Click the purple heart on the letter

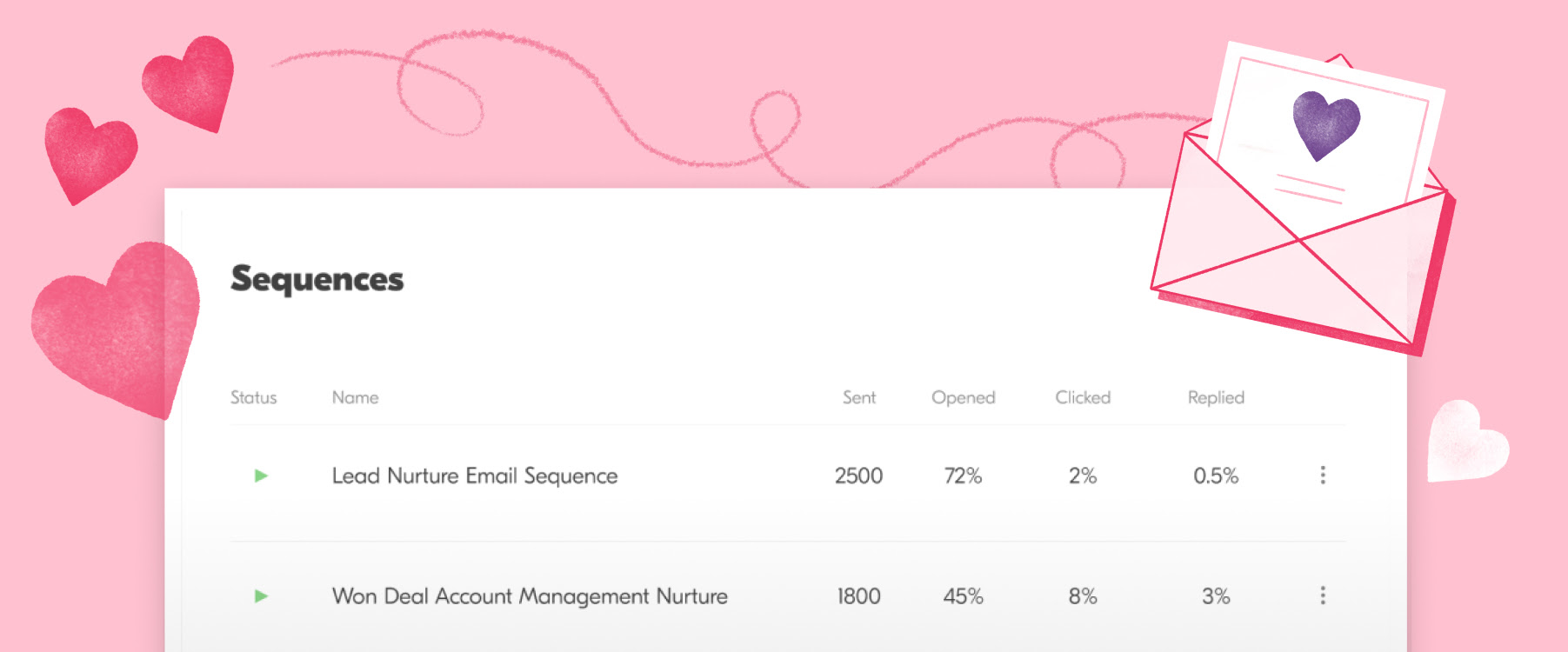click(x=1325, y=125)
